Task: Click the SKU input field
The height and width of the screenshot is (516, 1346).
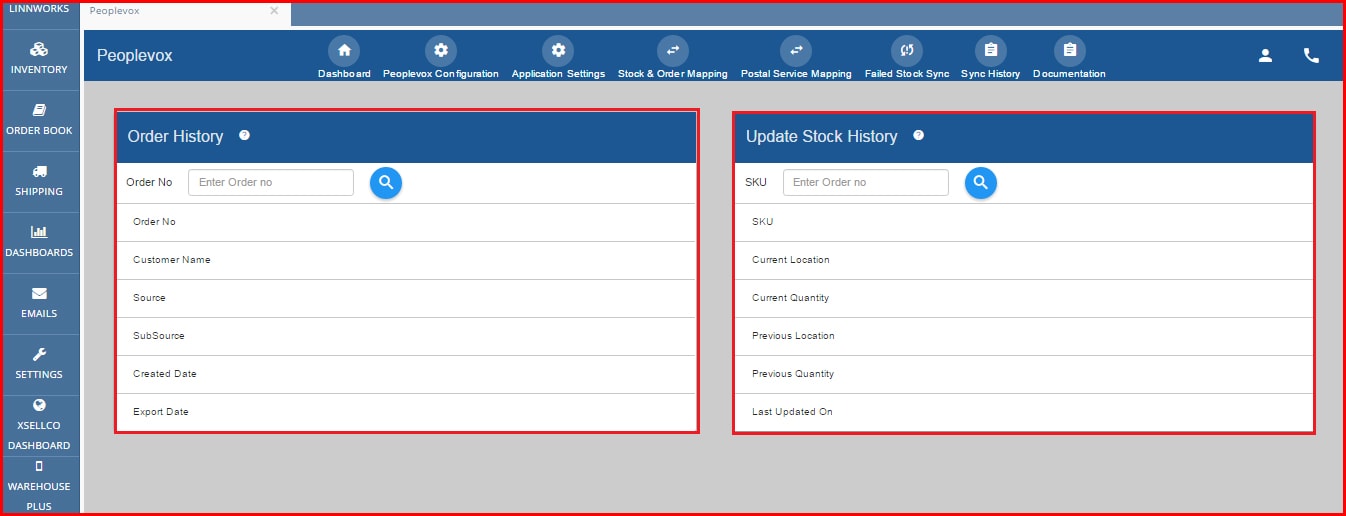Action: tap(866, 182)
